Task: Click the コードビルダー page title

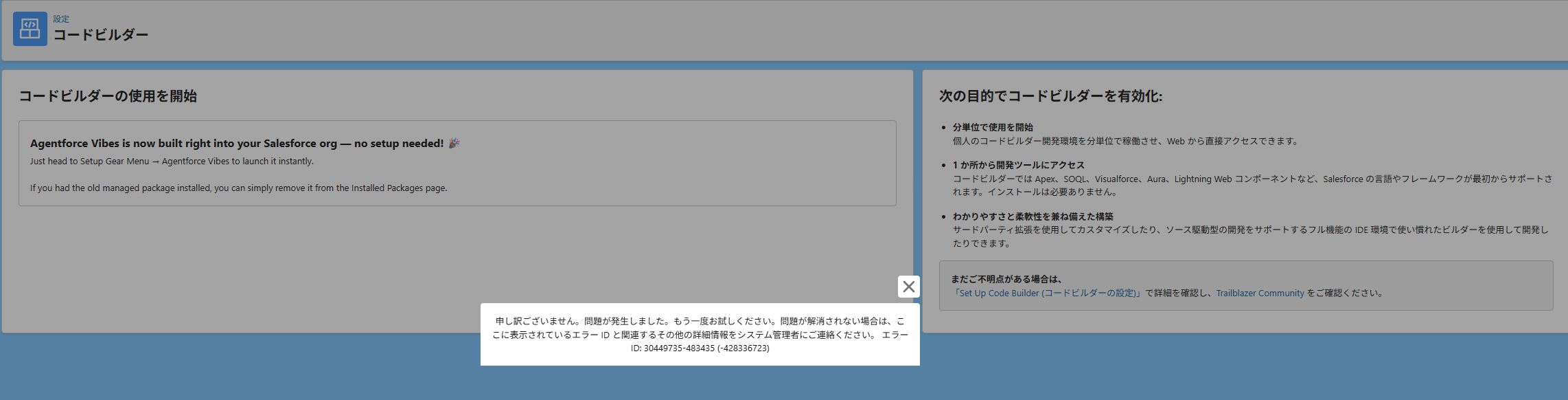Action: (x=101, y=35)
